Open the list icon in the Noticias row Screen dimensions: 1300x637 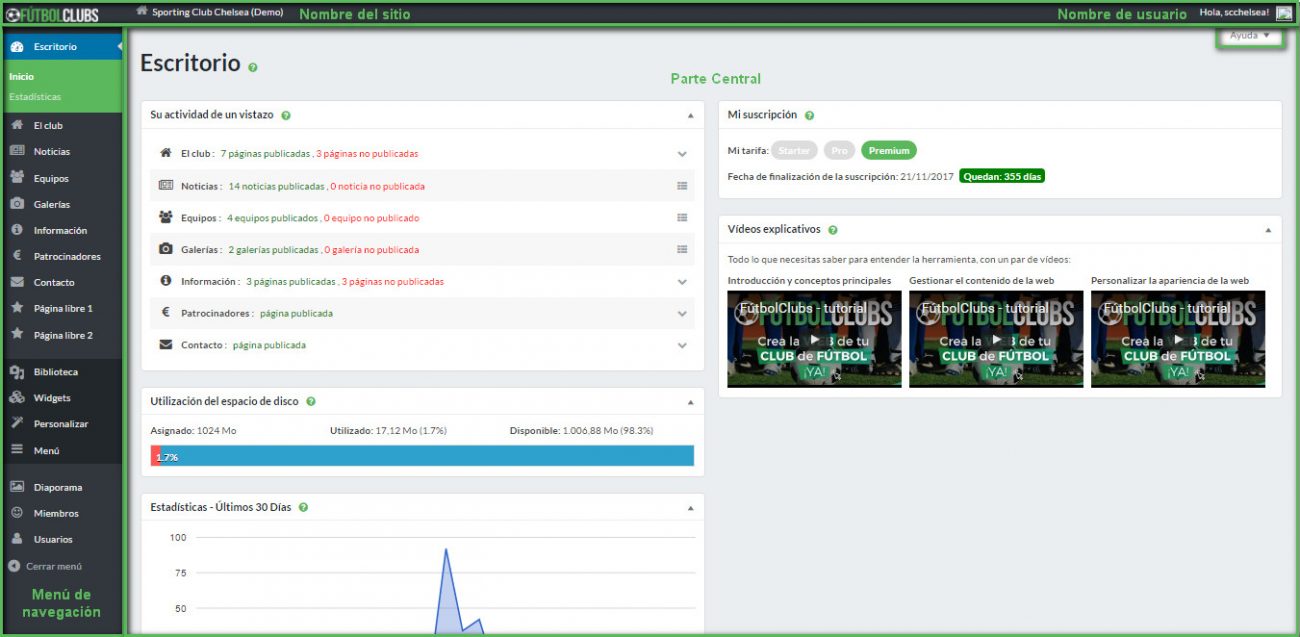point(682,186)
